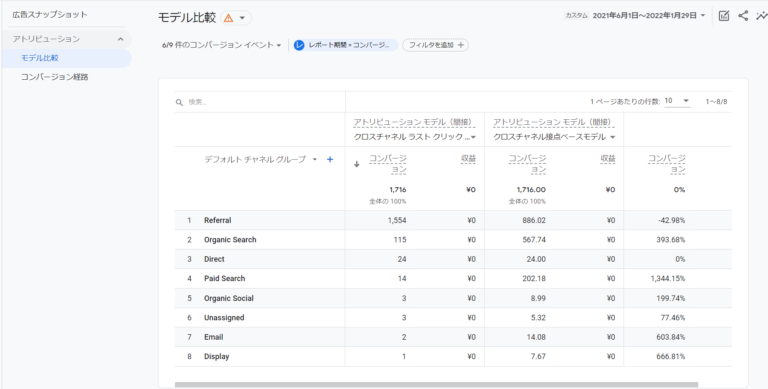768x389 pixels.
Task: Open the 6/9 conversion events dropdown
Action: tap(222, 45)
